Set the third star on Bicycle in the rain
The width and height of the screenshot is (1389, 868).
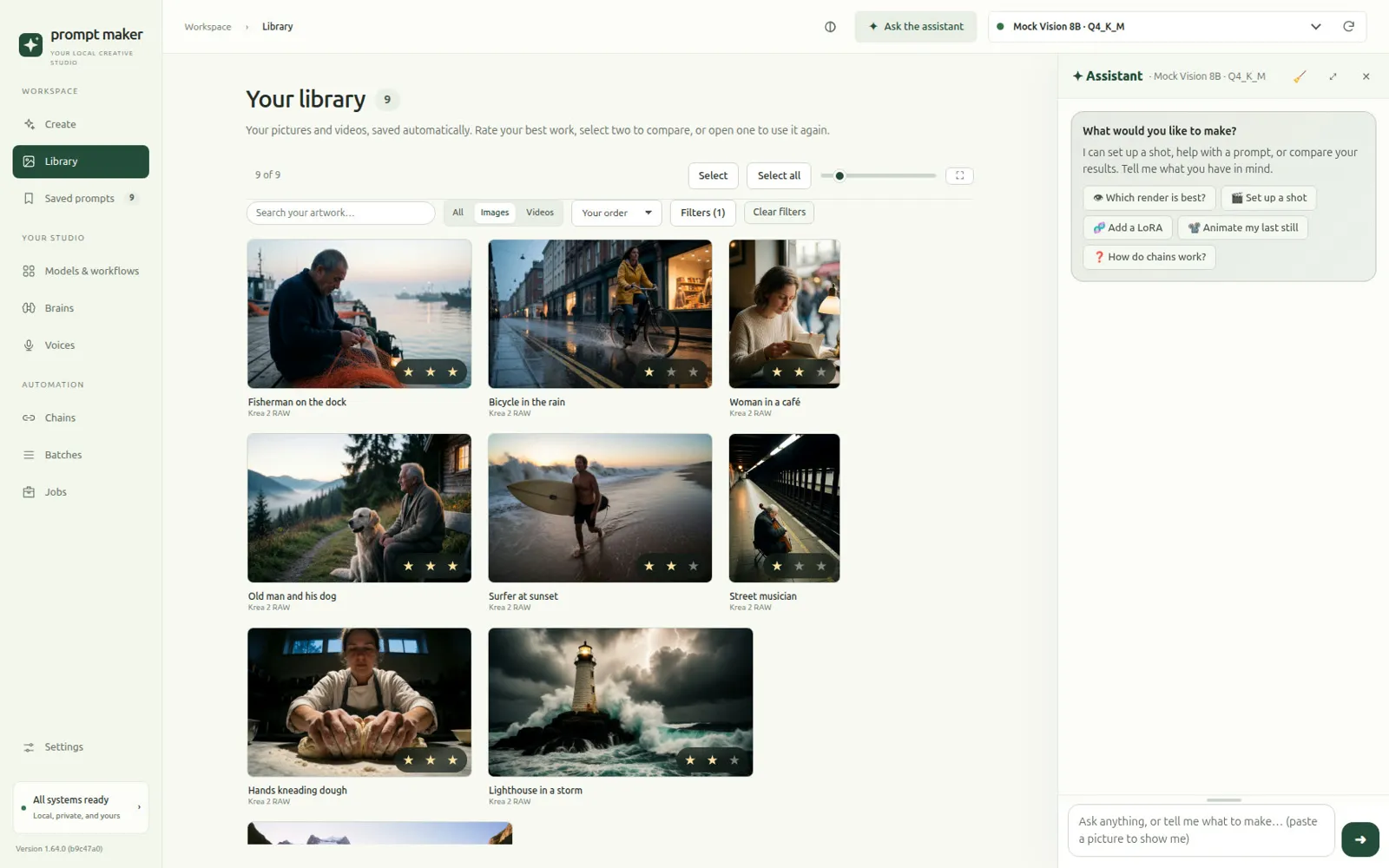click(693, 372)
